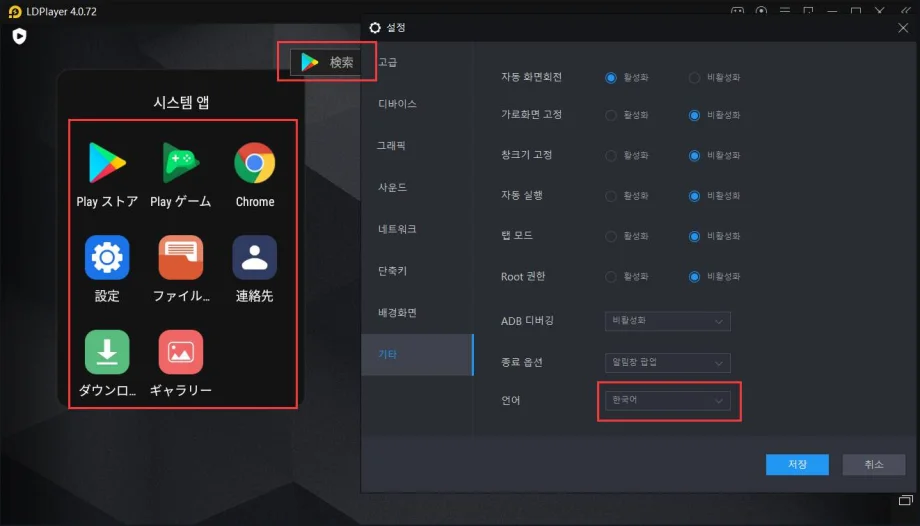Click the LDPlayer logo in title bar
This screenshot has width=920, height=526.
(x=15, y=12)
